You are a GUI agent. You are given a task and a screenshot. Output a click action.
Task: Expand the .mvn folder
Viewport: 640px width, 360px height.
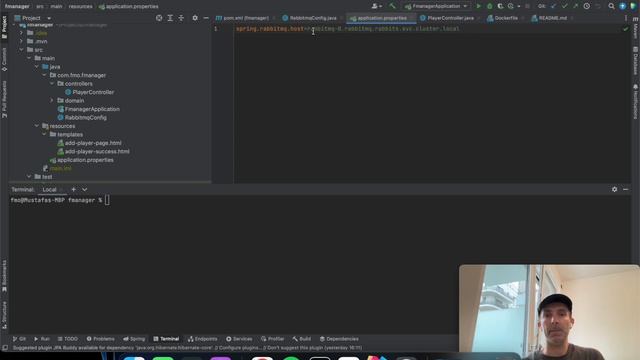pos(21,41)
